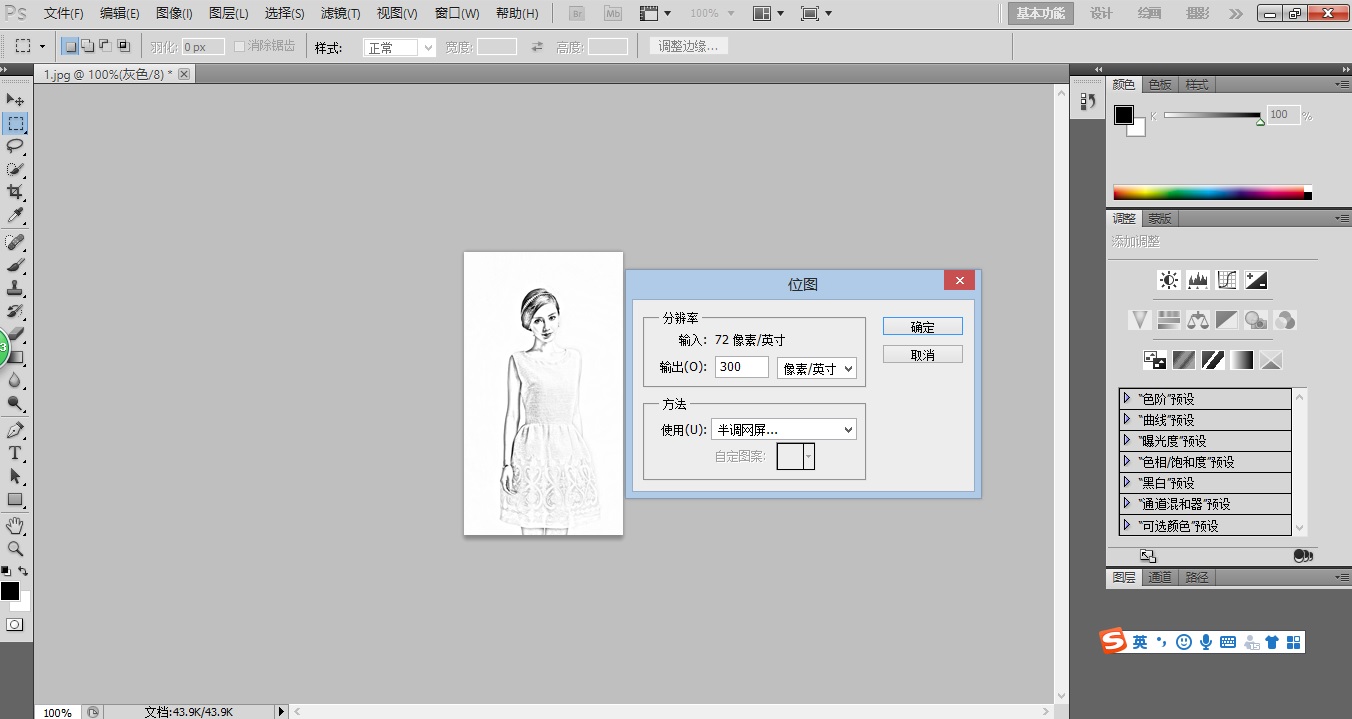
Task: Choose the Eyedropper tool
Action: pos(15,216)
